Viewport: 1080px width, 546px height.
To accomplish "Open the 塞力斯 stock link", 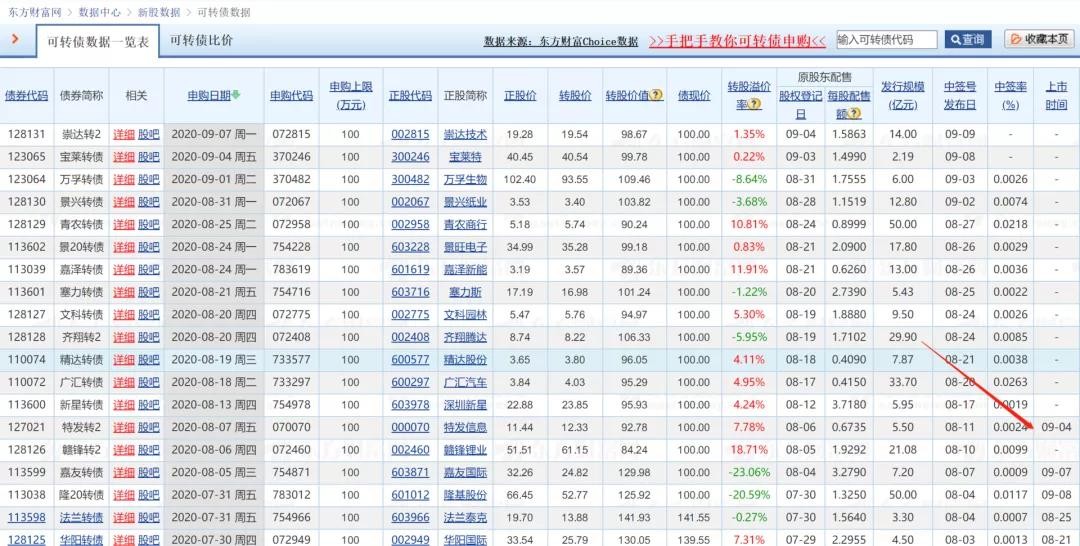I will click(x=465, y=292).
